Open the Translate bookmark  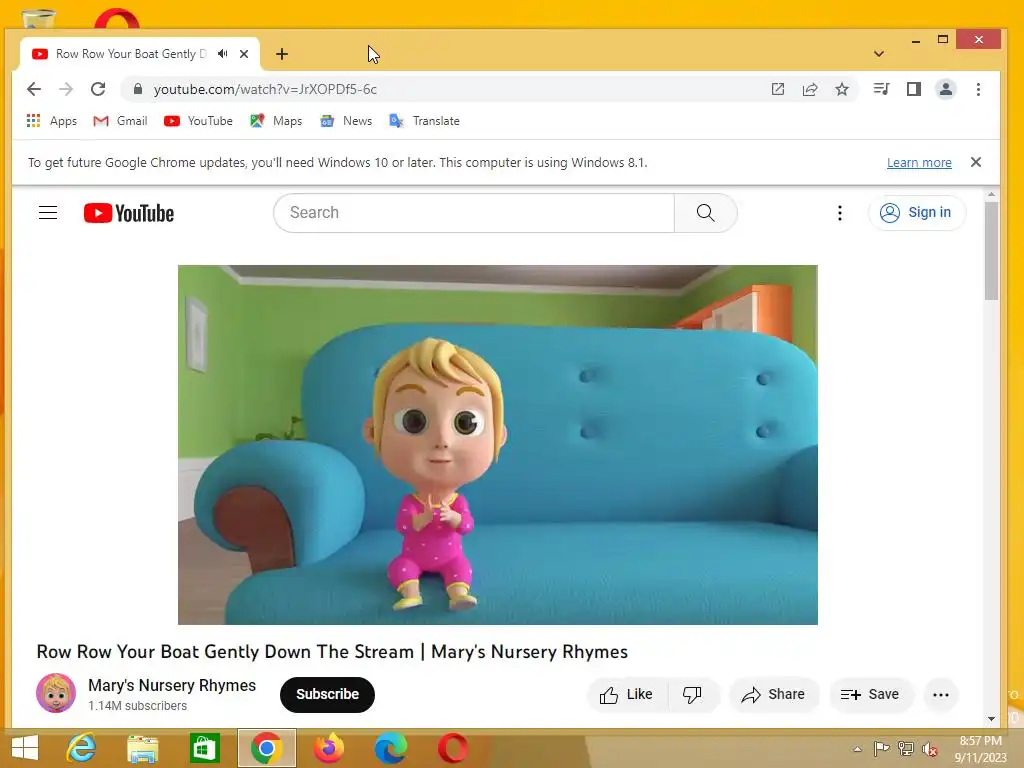(x=424, y=121)
